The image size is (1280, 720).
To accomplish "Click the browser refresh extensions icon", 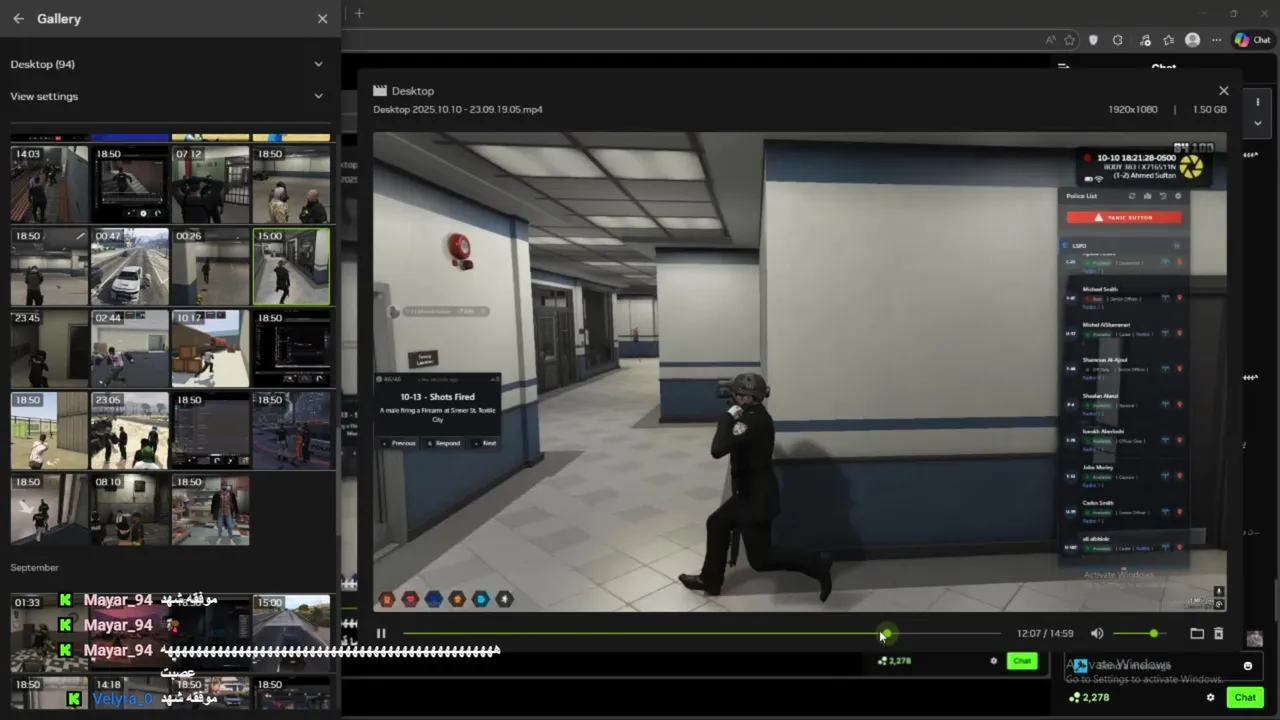I will 1118,40.
